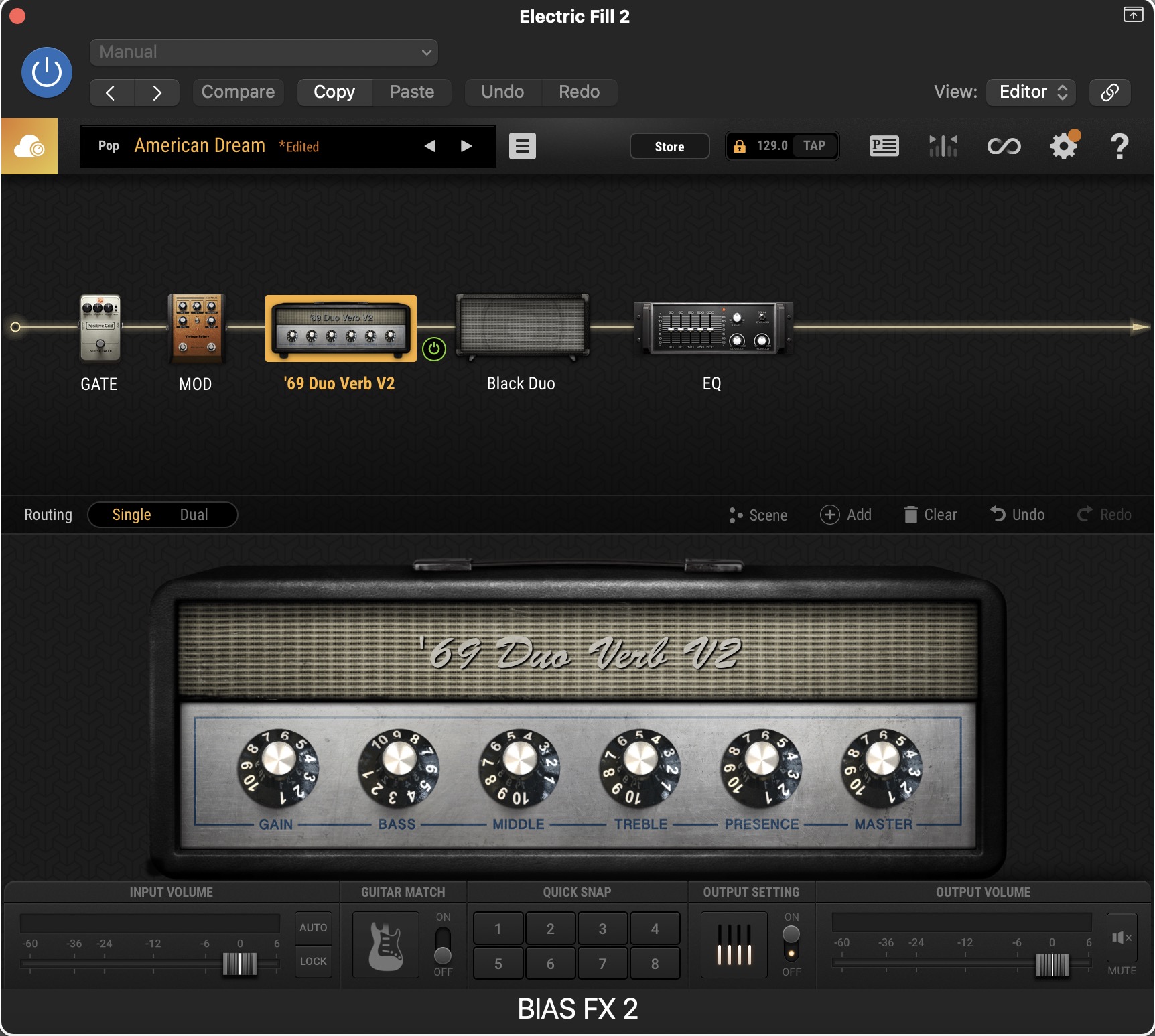
Task: Click Add in the routing bar
Action: pyautogui.click(x=845, y=515)
